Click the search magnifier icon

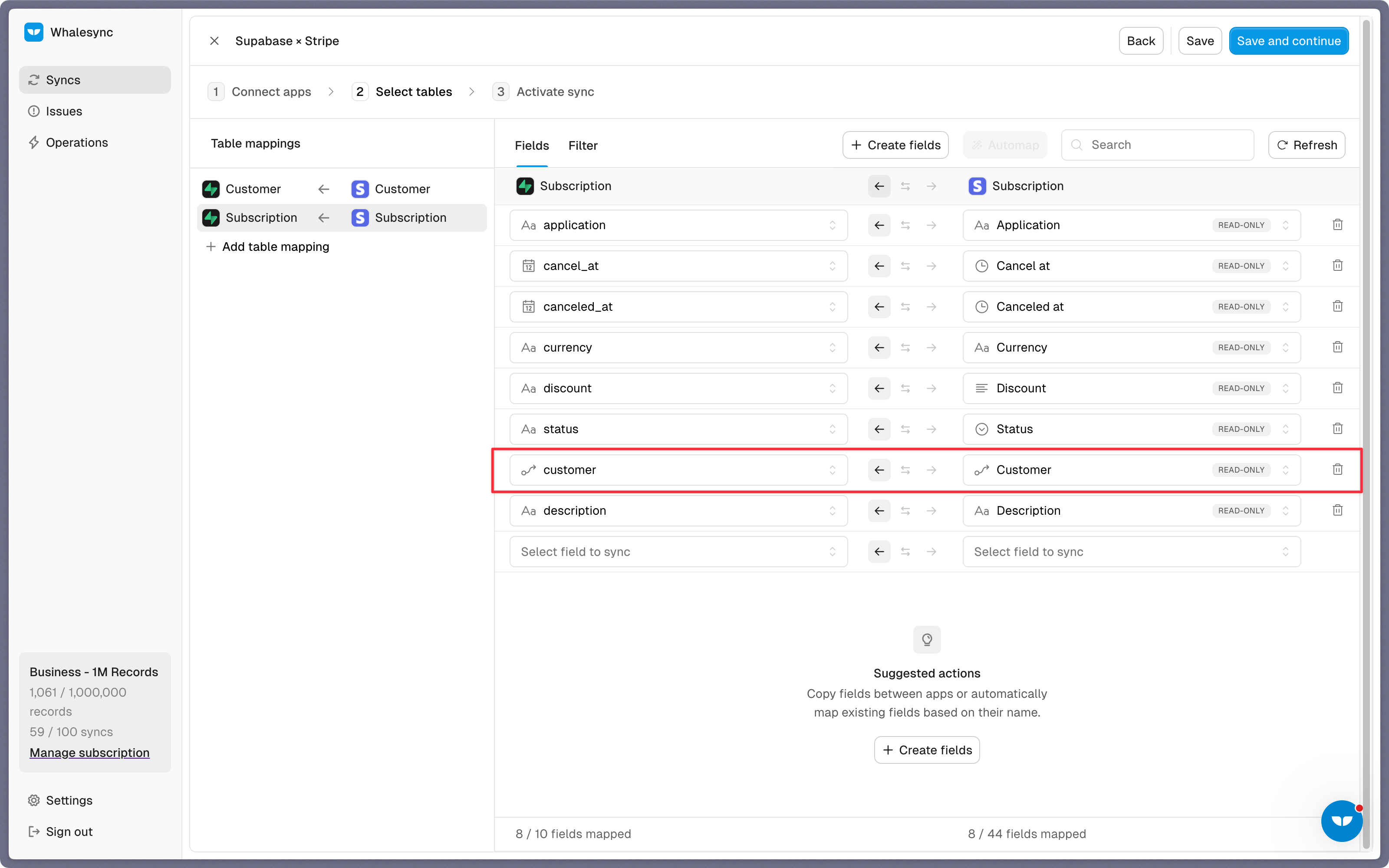pos(1077,145)
